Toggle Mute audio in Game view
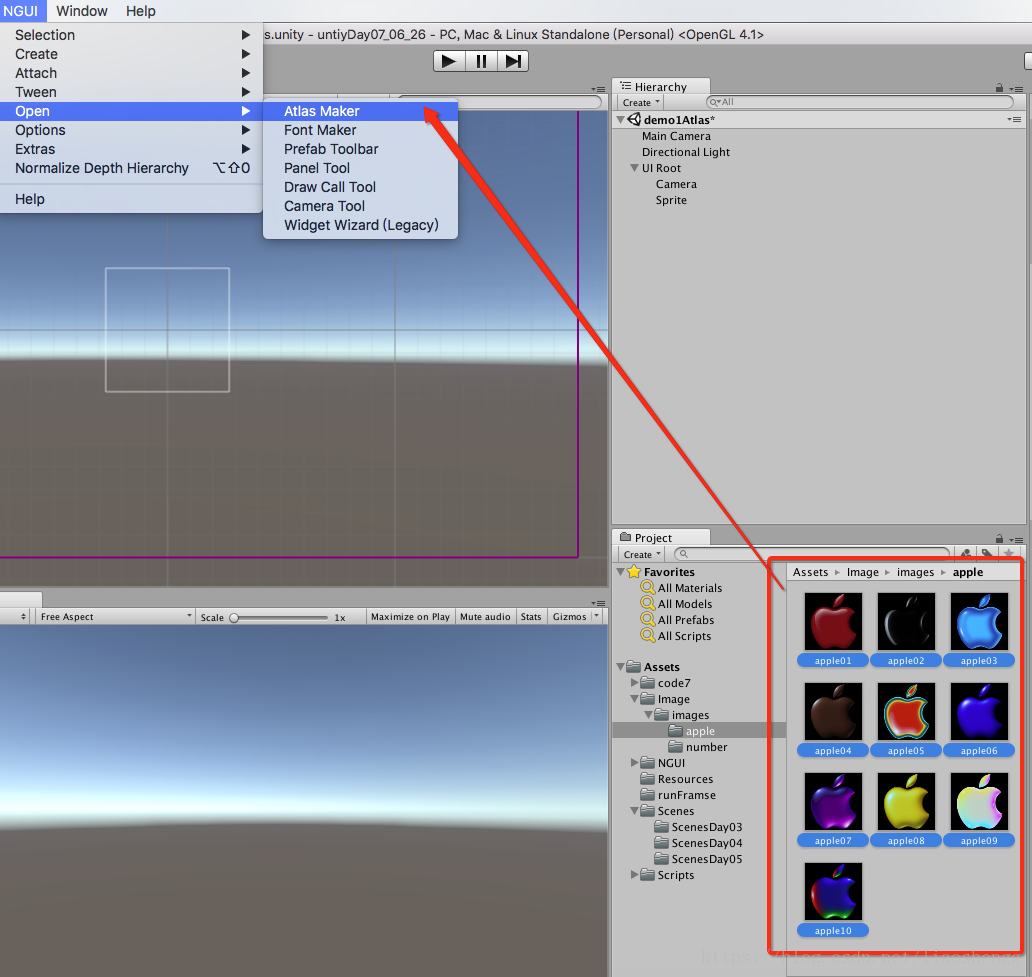1032x977 pixels. 485,617
